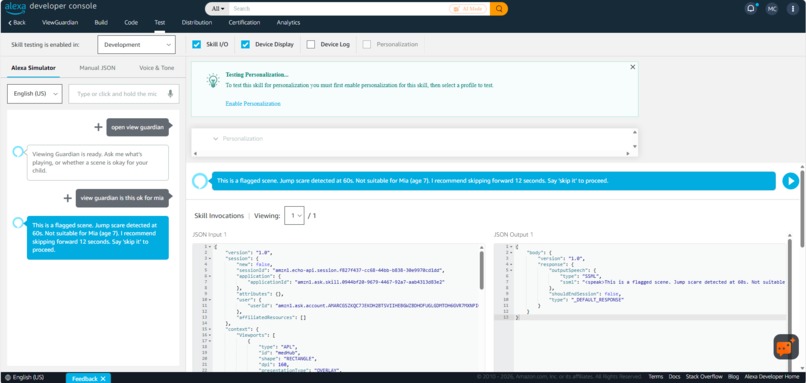This screenshot has width=806, height=383.
Task: Dismiss the Feedback tab with its X
Action: pos(103,378)
